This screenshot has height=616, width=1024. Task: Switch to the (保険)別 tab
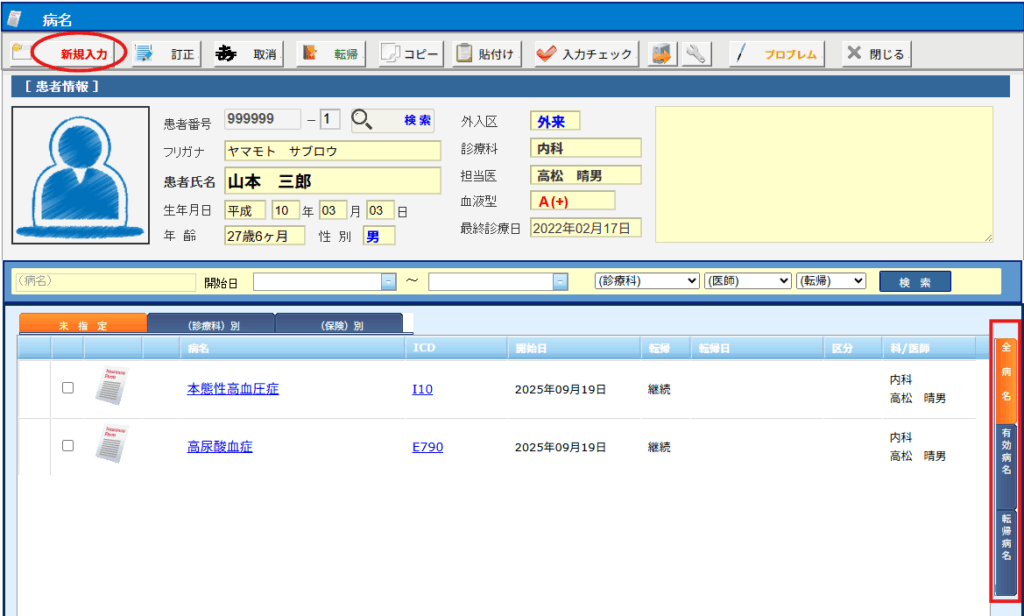click(x=339, y=324)
